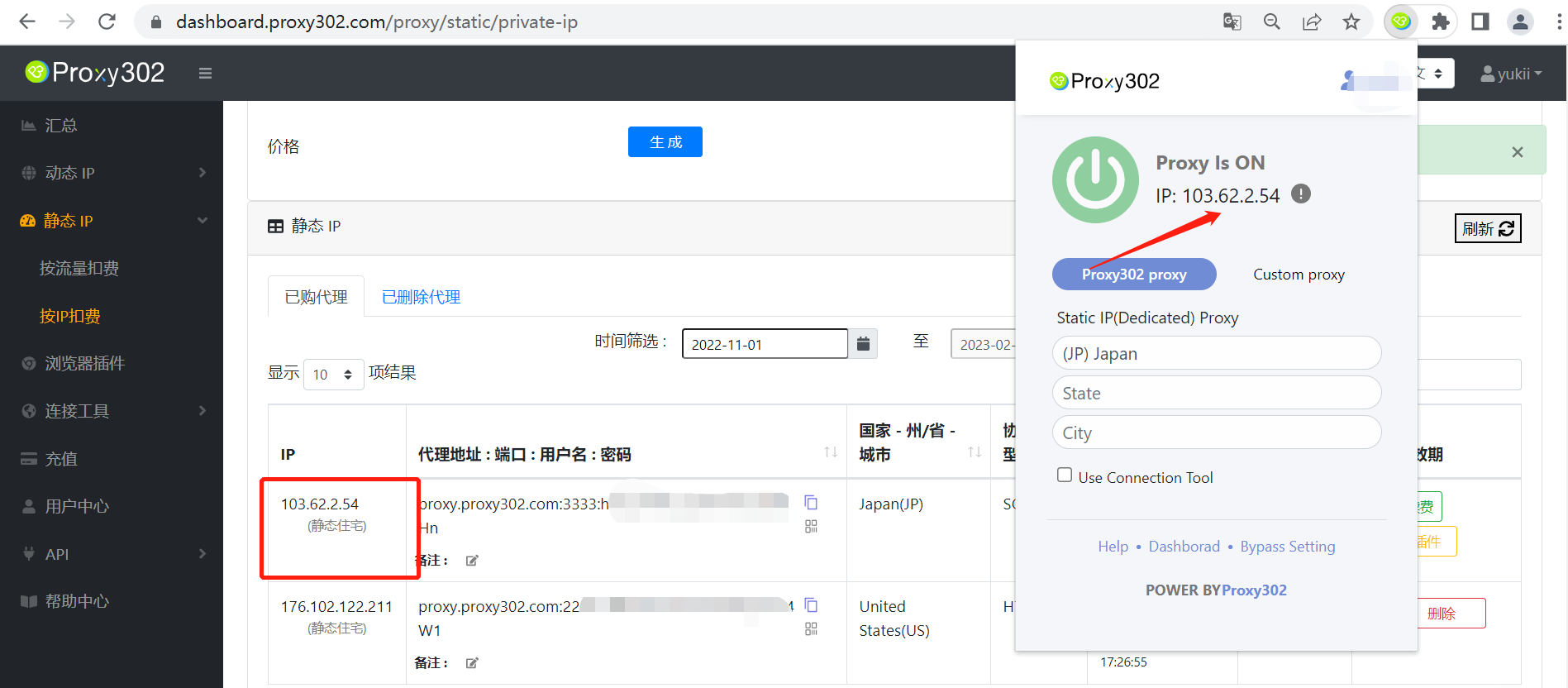
Task: Click the Proxy302 extension icon in toolbar
Action: pos(1401,21)
